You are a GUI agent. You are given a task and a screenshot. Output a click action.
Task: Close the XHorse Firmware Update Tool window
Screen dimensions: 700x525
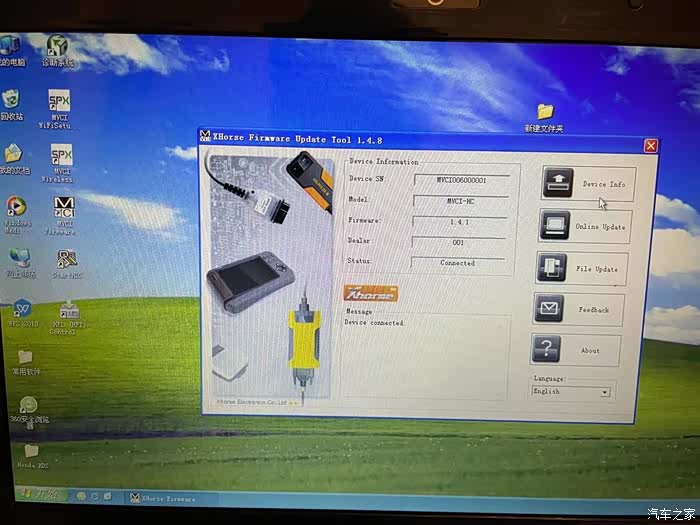(x=651, y=146)
